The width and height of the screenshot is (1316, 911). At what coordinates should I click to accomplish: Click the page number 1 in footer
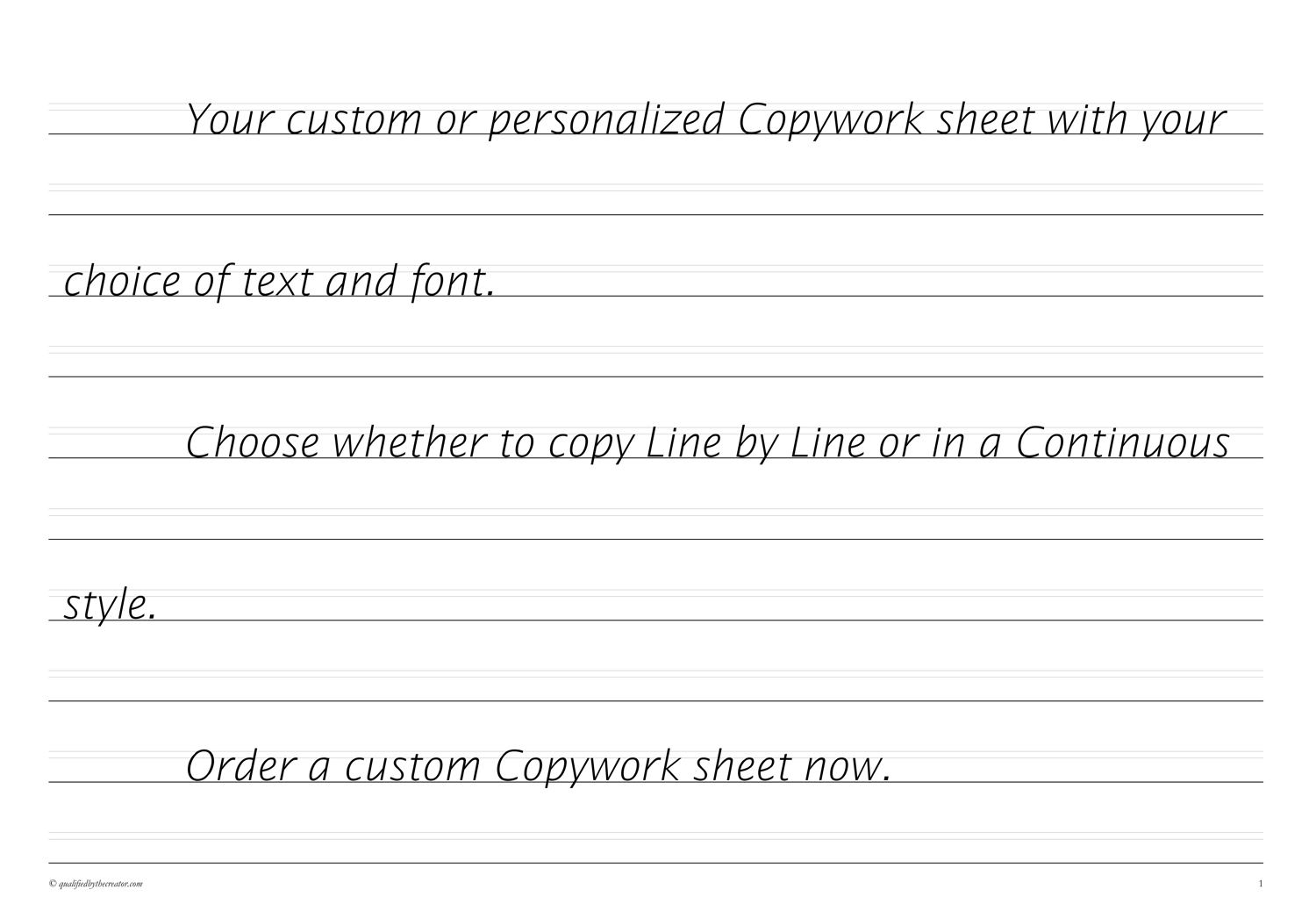click(1261, 884)
